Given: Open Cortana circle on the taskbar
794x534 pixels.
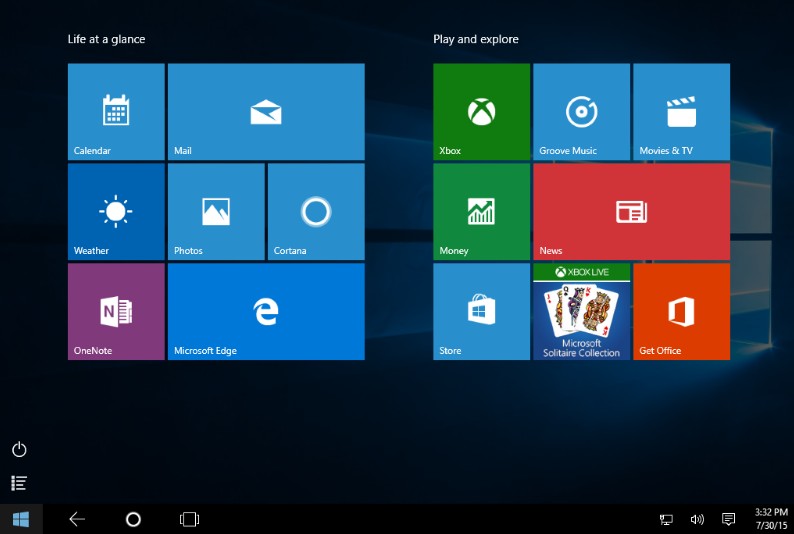Looking at the screenshot, I should point(133,519).
